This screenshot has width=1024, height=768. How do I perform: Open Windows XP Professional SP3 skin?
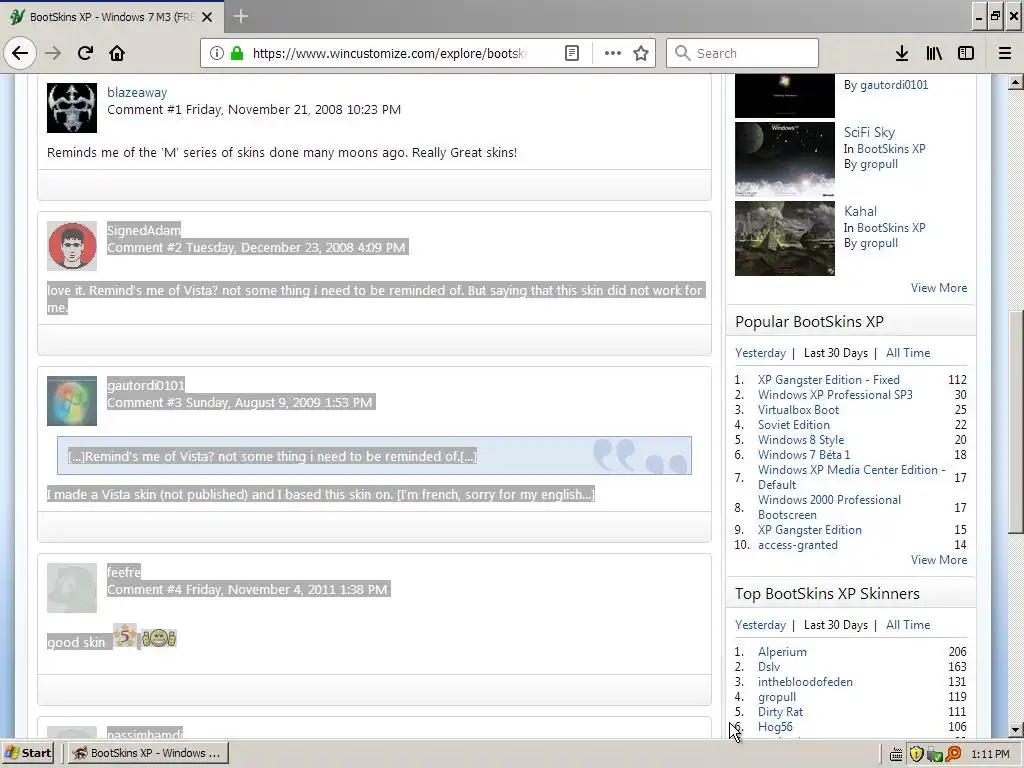pos(835,395)
